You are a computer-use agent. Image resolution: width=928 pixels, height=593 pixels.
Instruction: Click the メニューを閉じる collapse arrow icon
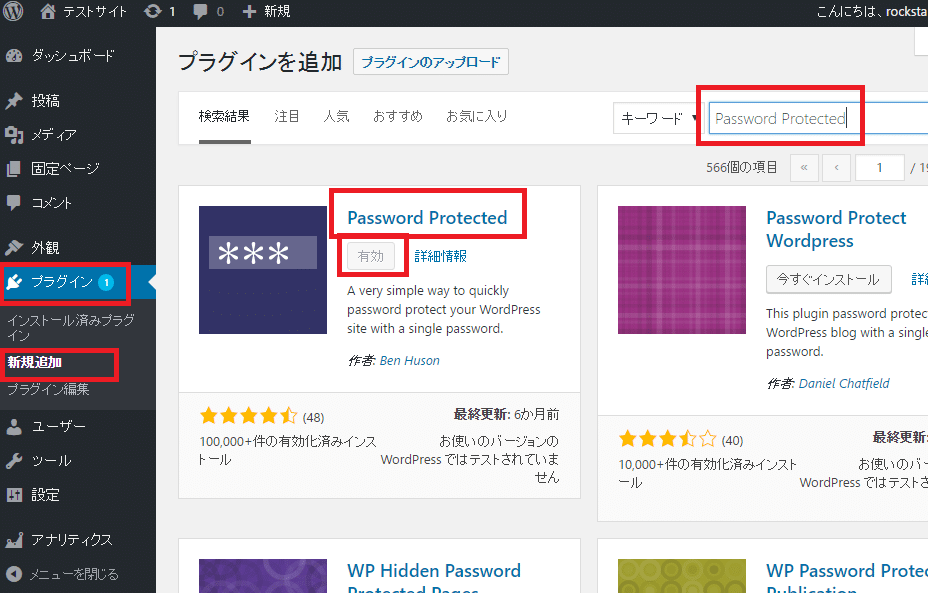pyautogui.click(x=14, y=574)
